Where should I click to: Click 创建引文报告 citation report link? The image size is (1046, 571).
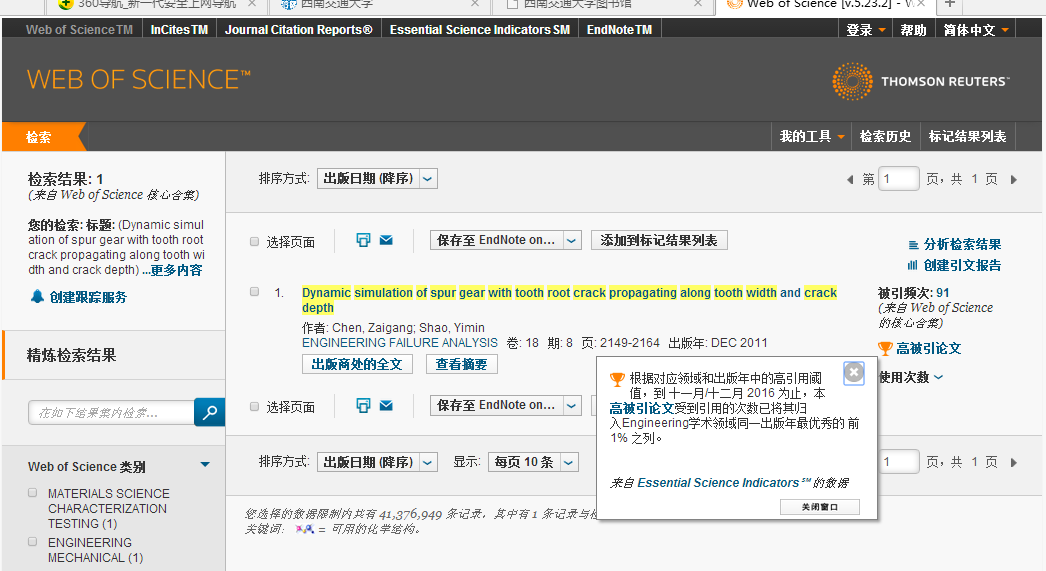[962, 265]
